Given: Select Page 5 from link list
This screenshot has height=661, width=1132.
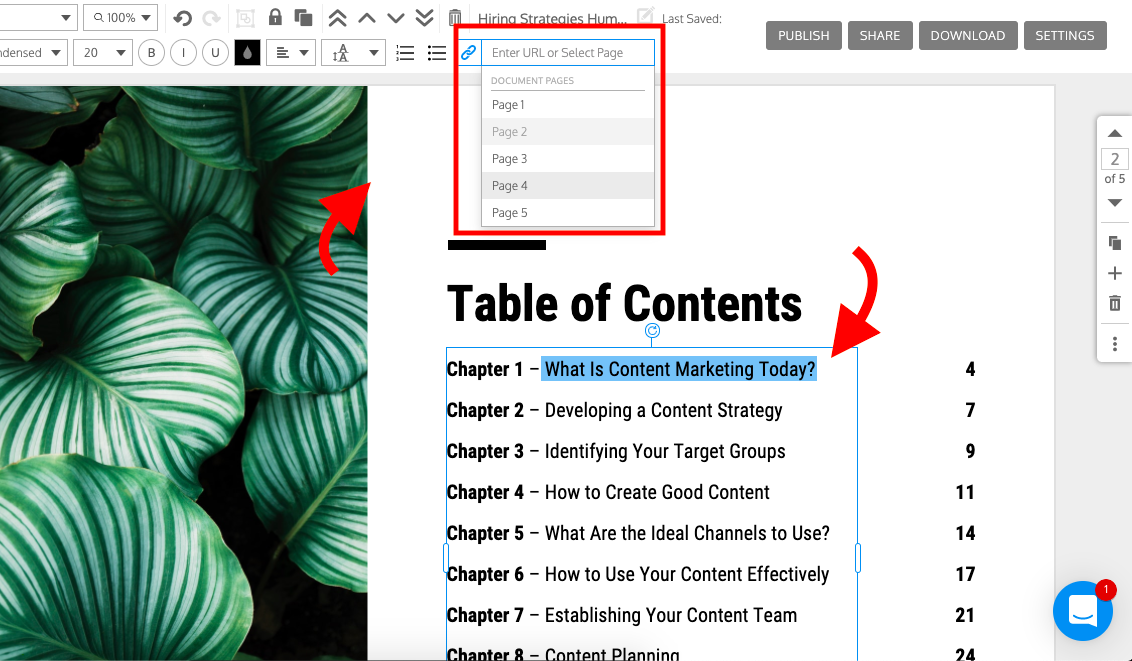Looking at the screenshot, I should [x=567, y=213].
